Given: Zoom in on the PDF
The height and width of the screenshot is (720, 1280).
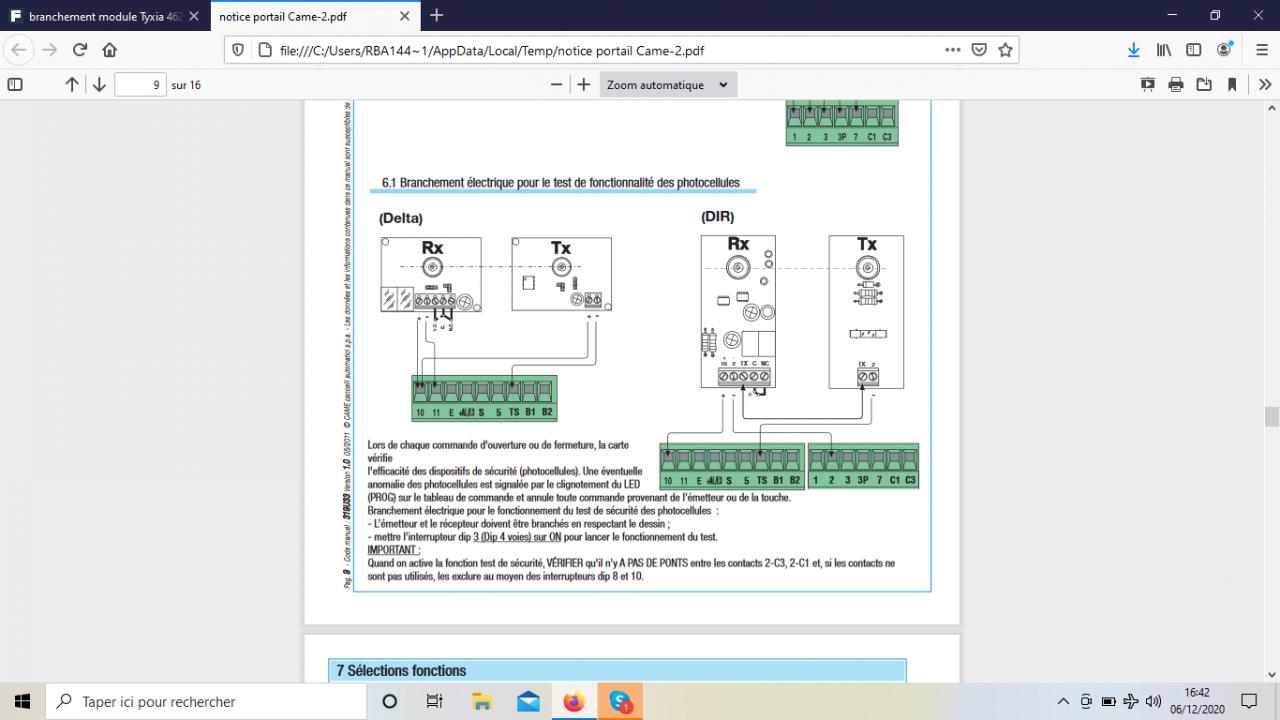Looking at the screenshot, I should tap(584, 85).
